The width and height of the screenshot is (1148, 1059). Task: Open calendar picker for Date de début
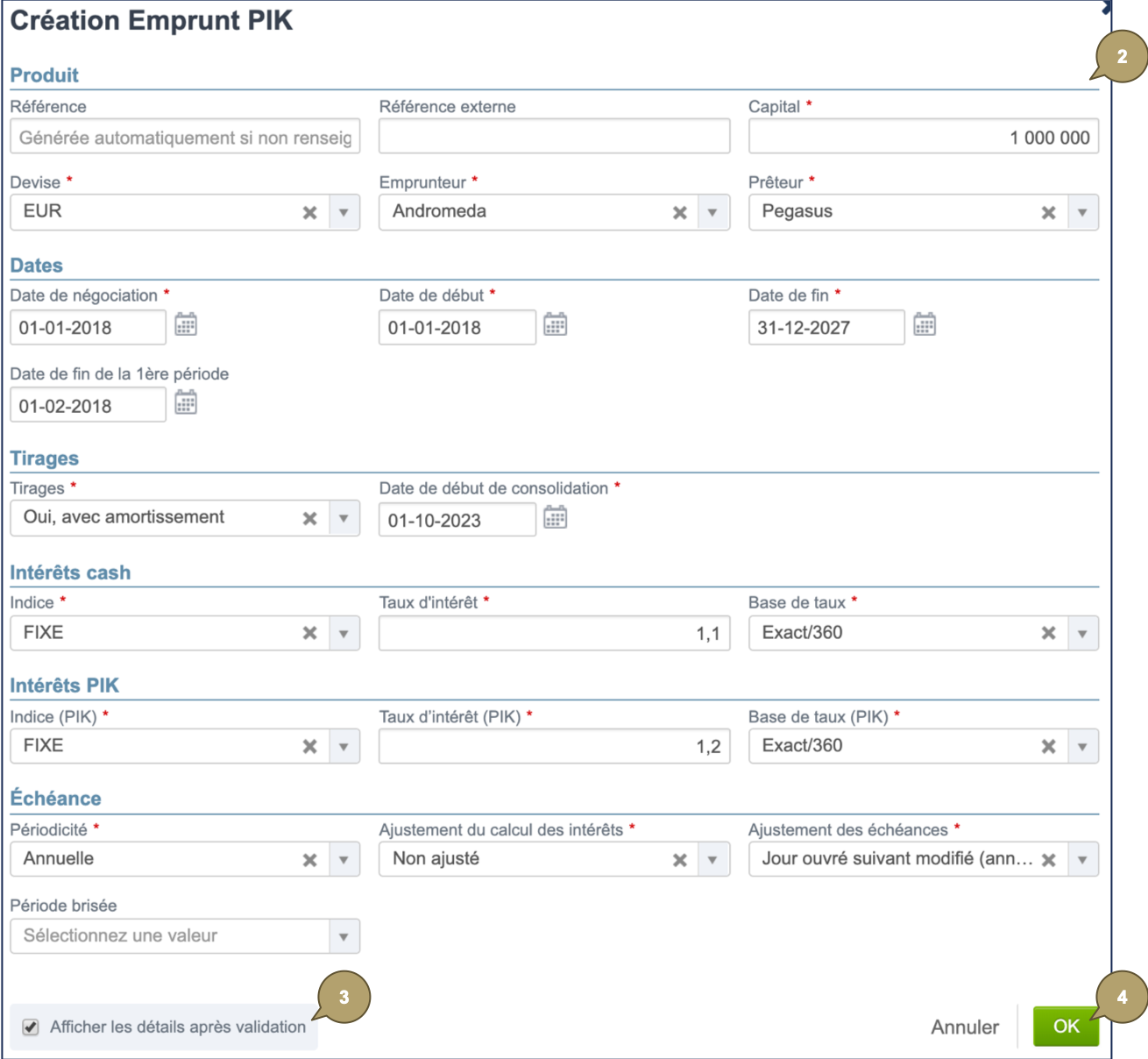point(555,324)
